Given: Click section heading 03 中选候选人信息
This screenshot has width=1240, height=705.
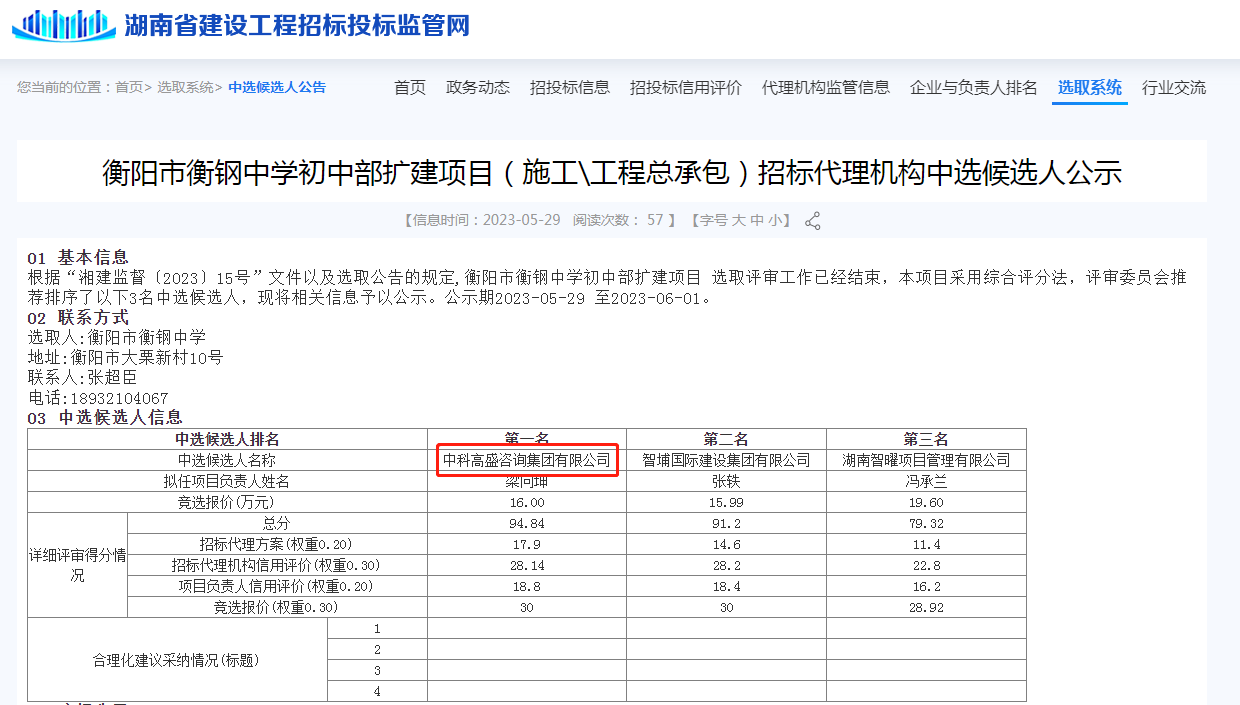Looking at the screenshot, I should coord(105,418).
